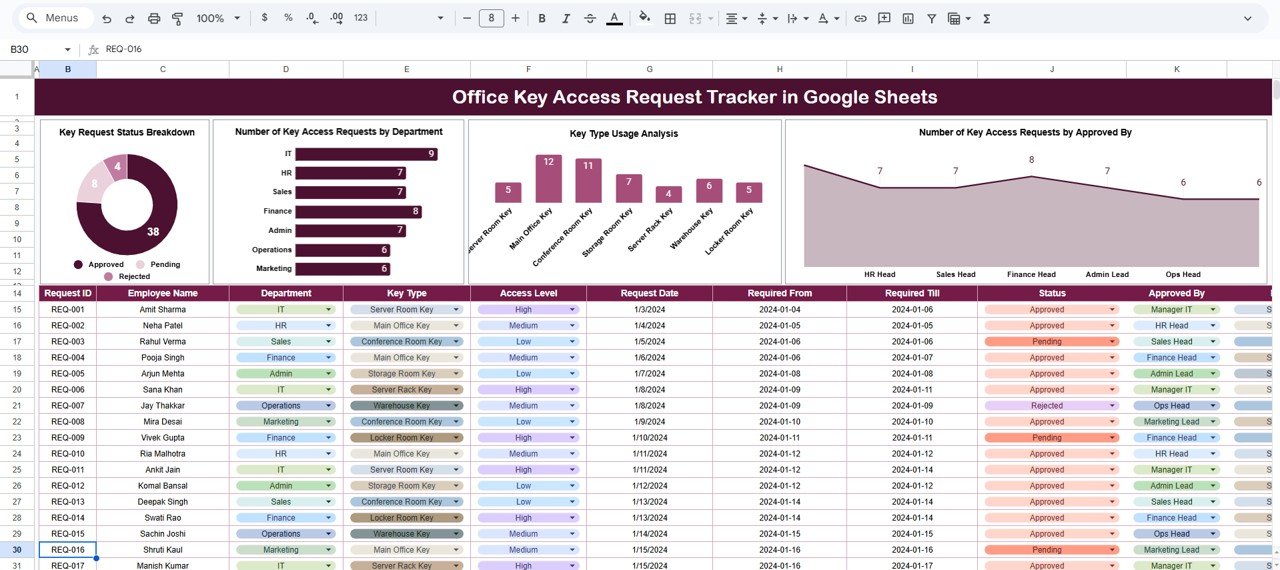Expand the Name box dropdown arrow
The image size is (1280, 570).
tap(68, 49)
